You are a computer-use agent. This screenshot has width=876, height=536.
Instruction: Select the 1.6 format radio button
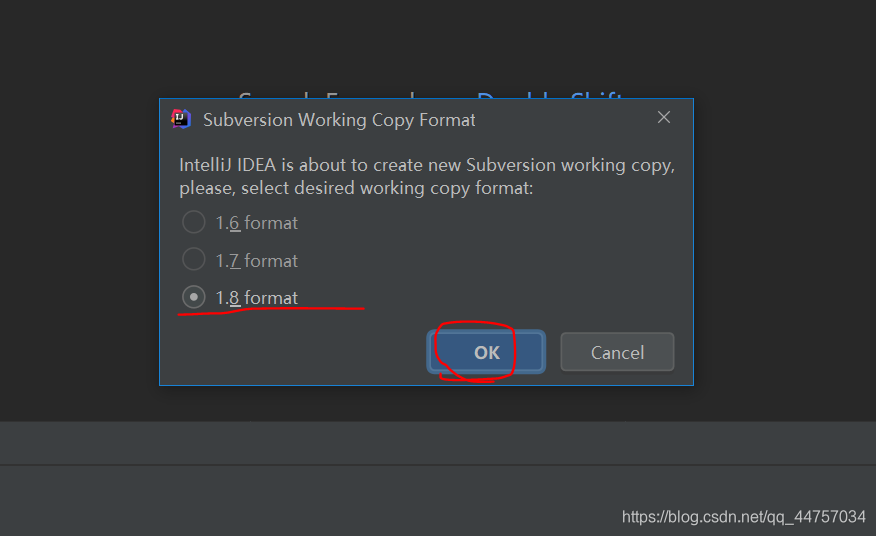coord(194,222)
